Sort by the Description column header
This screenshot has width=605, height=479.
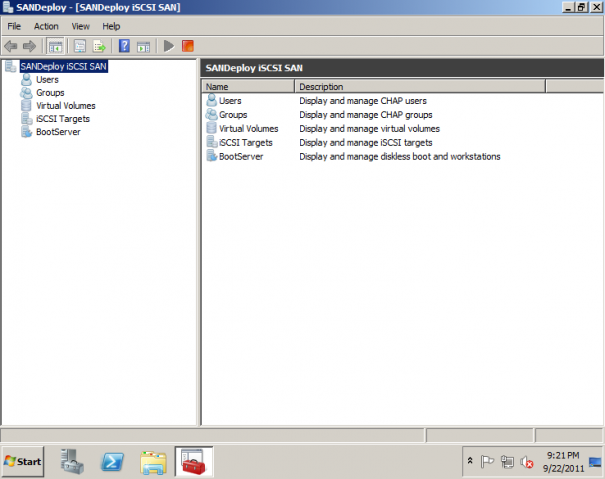point(420,86)
